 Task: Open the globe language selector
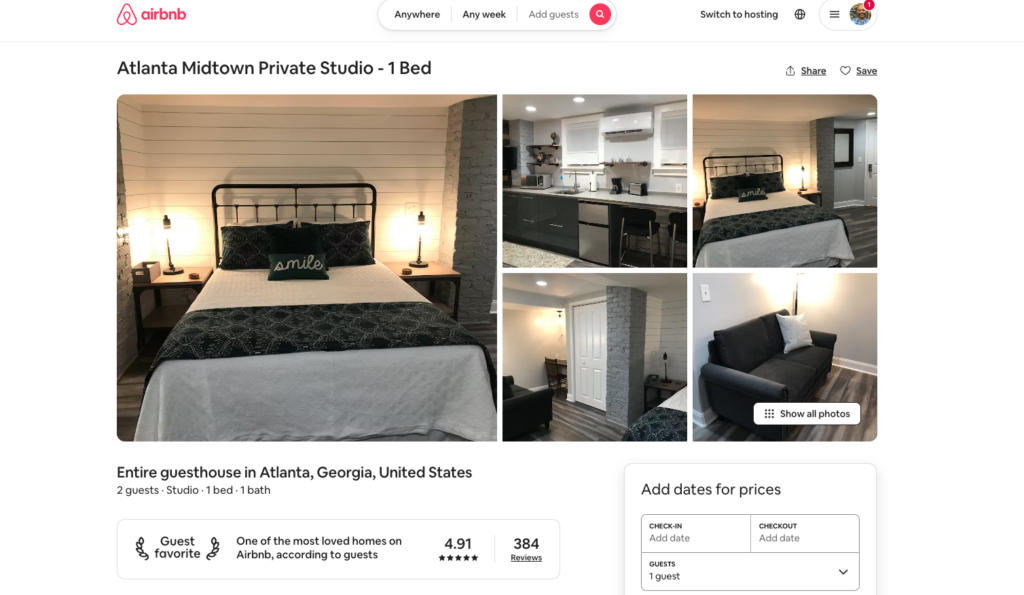[x=800, y=14]
